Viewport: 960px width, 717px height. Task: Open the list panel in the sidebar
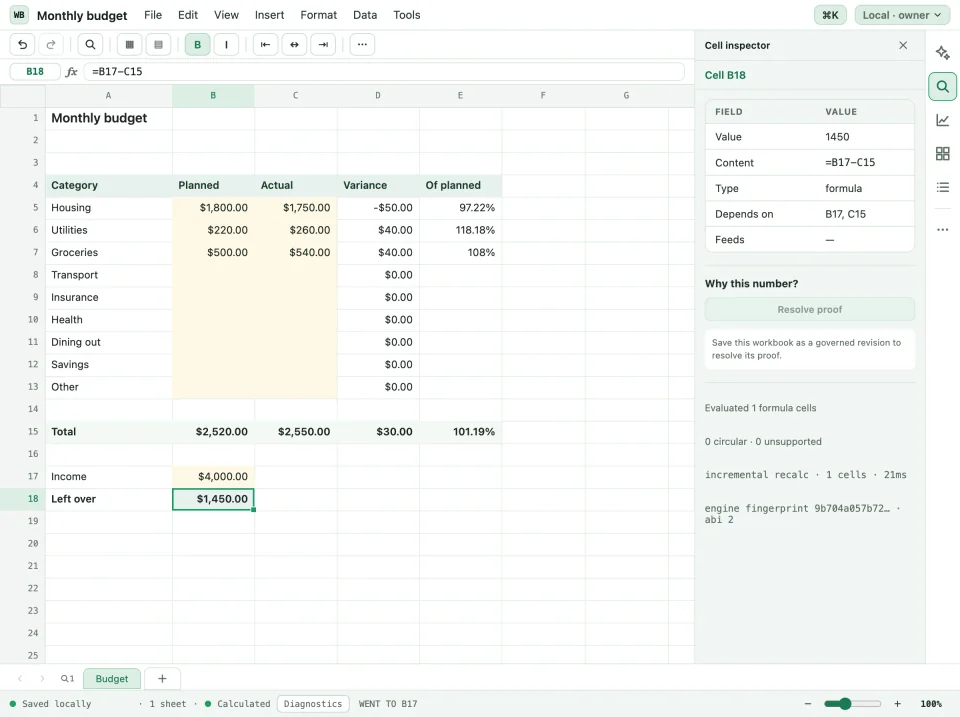click(942, 187)
